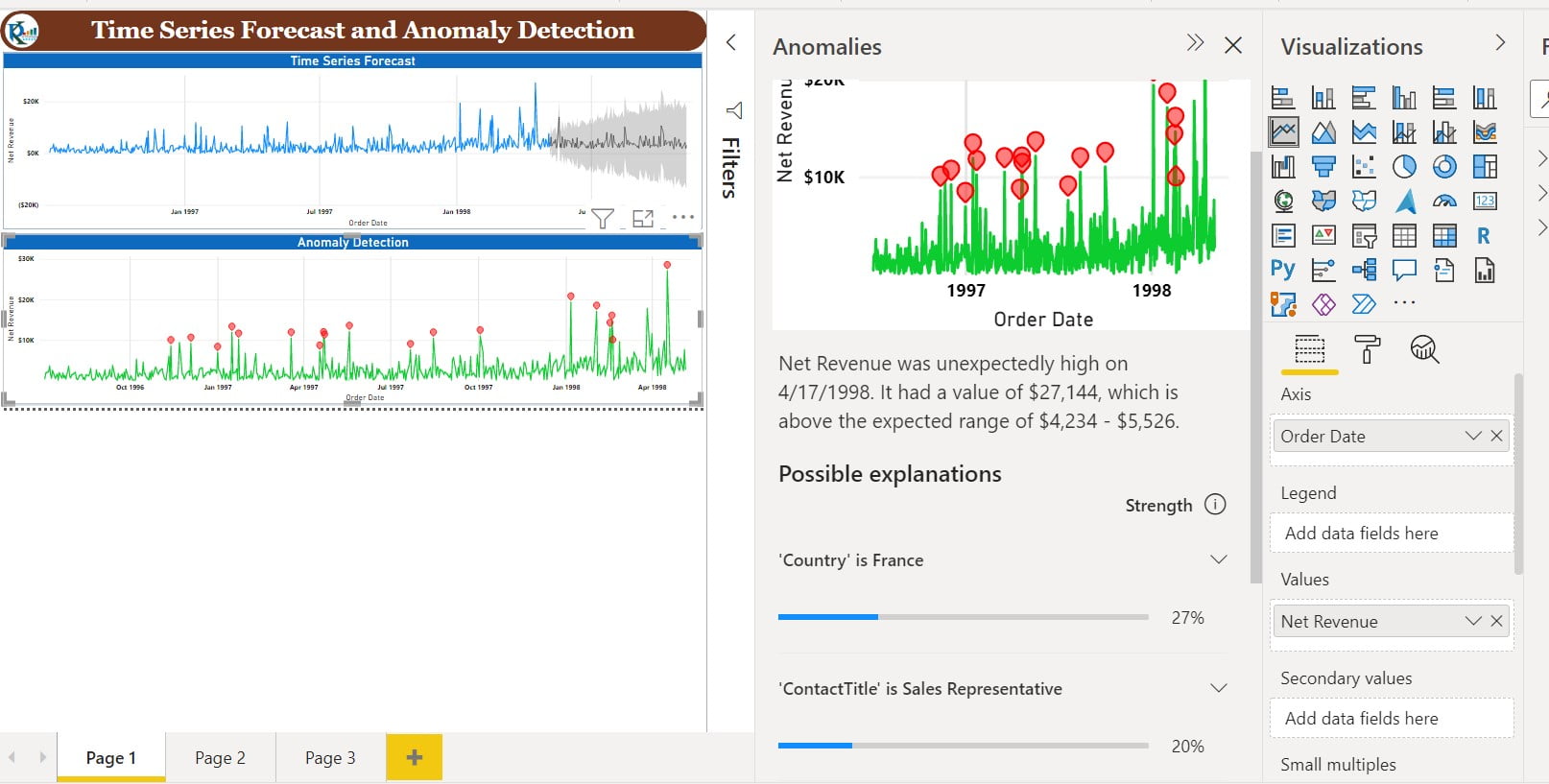Image resolution: width=1549 pixels, height=784 pixels.
Task: Click the Strength info icon
Action: (1215, 504)
